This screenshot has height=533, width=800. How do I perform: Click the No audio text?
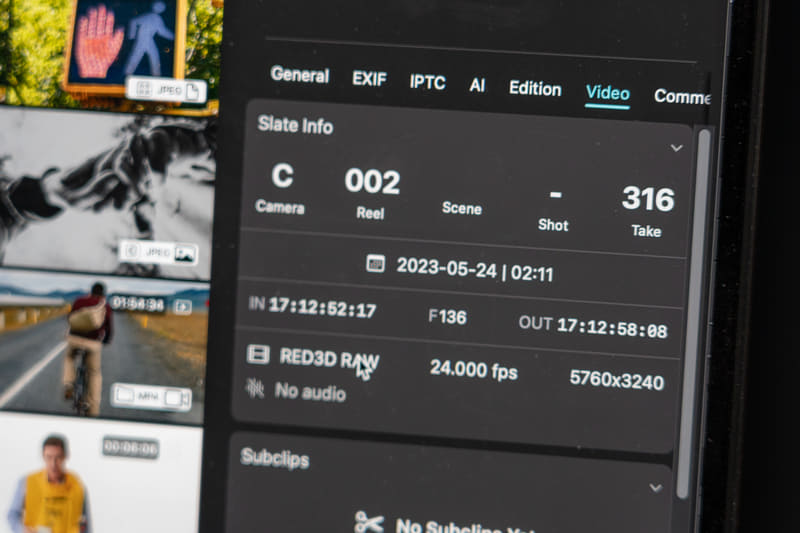point(310,392)
